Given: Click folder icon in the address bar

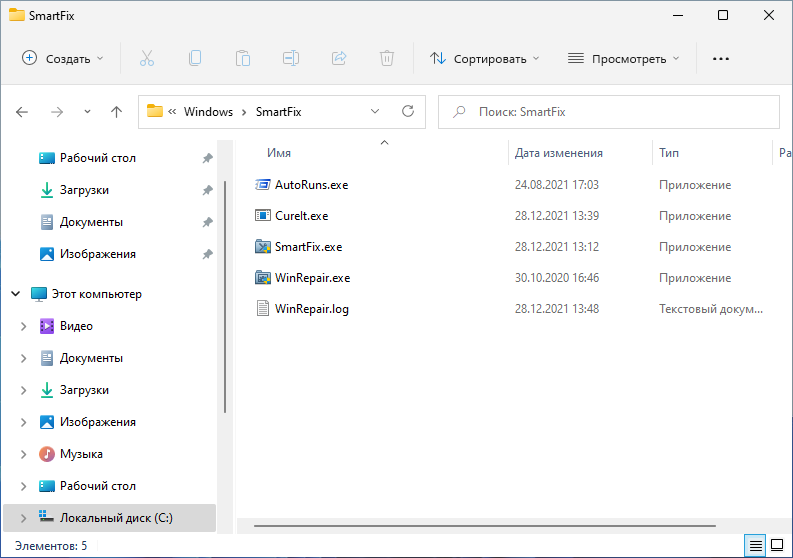Looking at the screenshot, I should (x=155, y=111).
